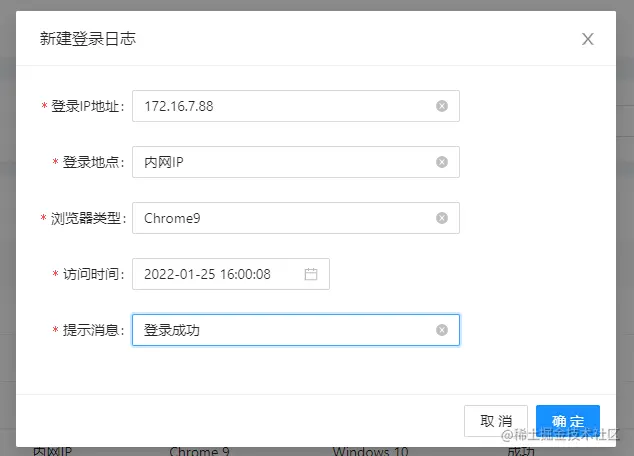The width and height of the screenshot is (634, 456).
Task: Edit the 登录地点 input showing 内网IP
Action: (296, 162)
